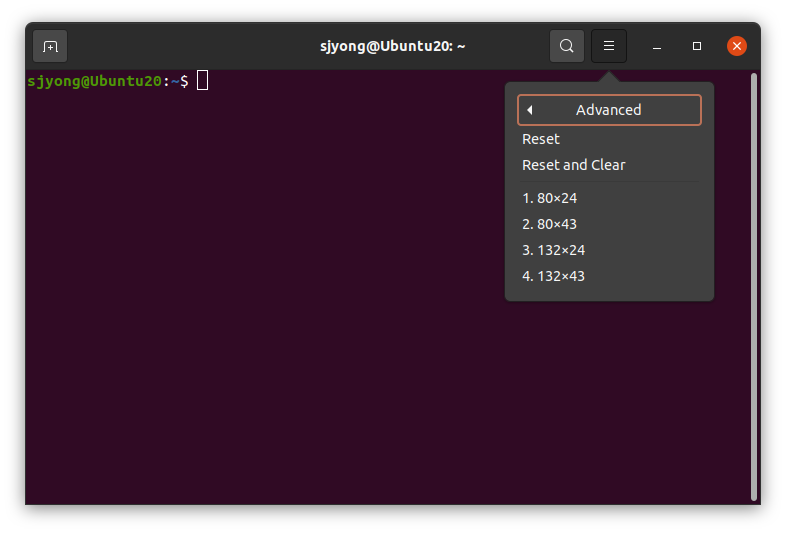Go back from the Advanced submenu
786x533 pixels.
pyautogui.click(x=609, y=110)
